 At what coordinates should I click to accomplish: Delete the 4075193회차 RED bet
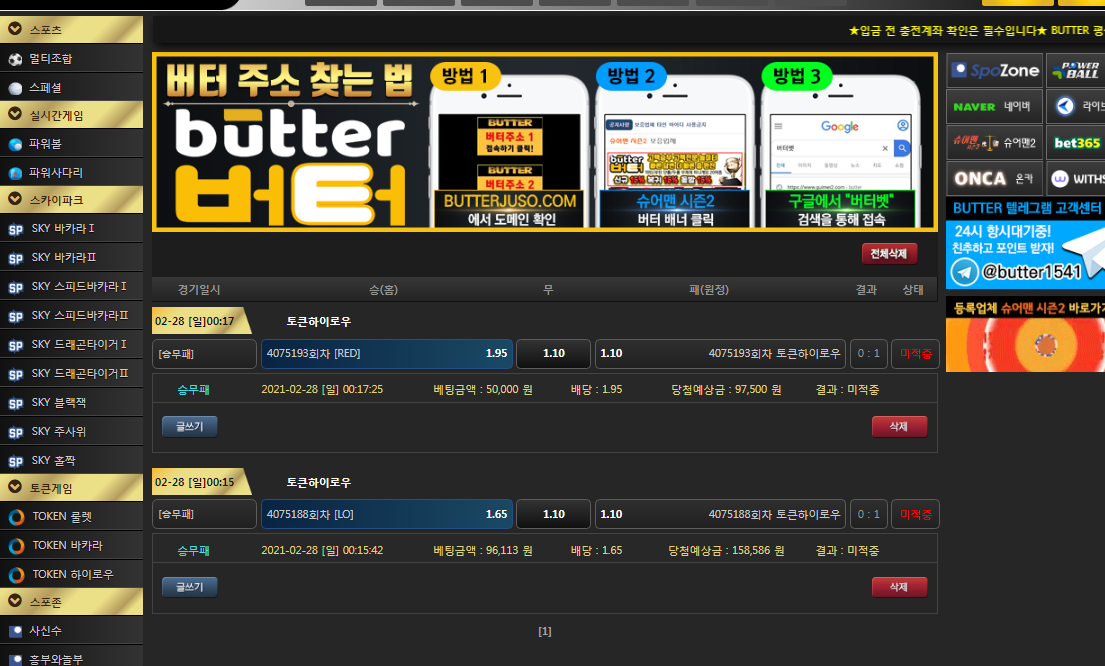[898, 427]
